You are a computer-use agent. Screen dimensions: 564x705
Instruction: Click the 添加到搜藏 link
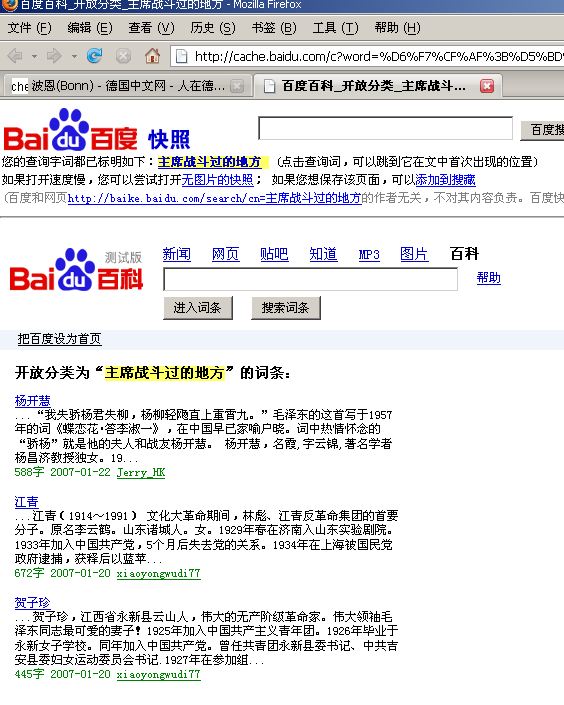pyautogui.click(x=445, y=180)
